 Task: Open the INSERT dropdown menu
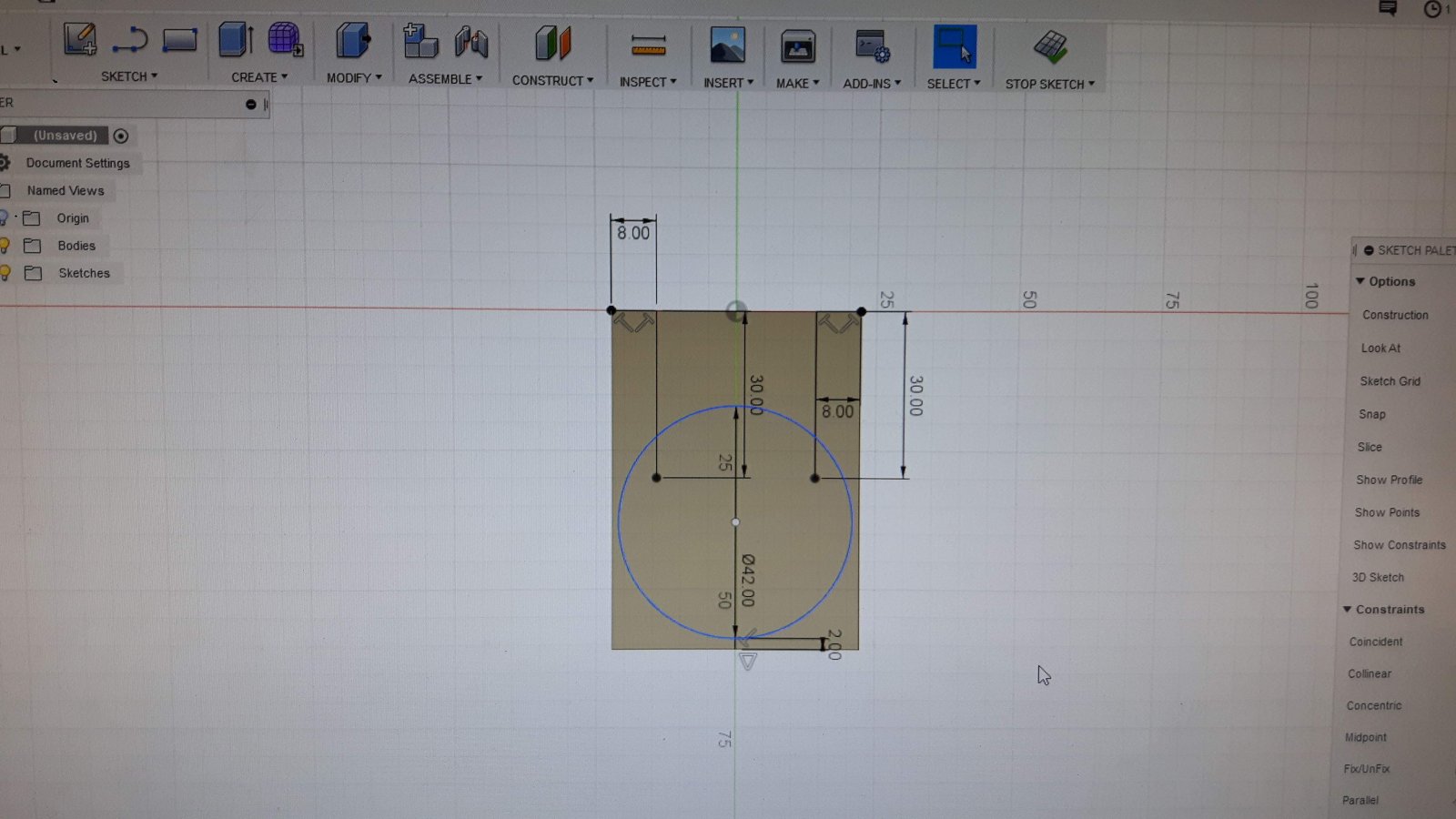click(x=728, y=83)
